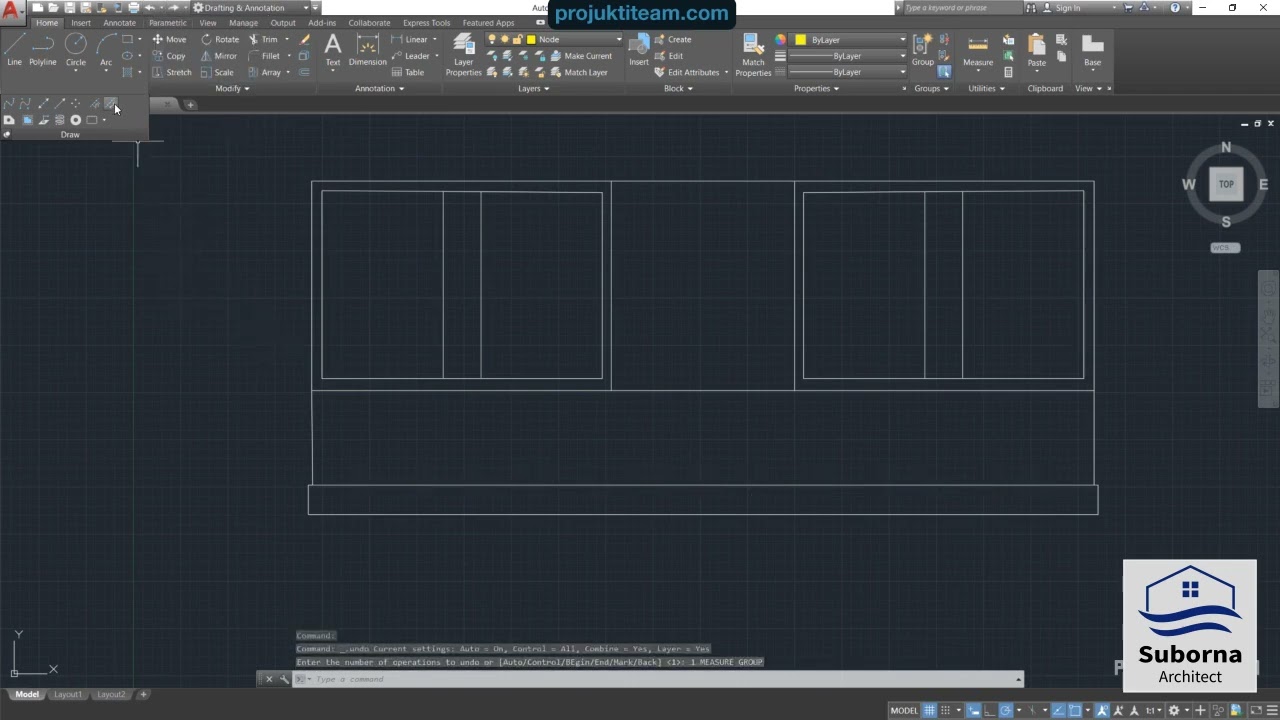The image size is (1280, 720).
Task: Click Match Layer button
Action: [578, 72]
